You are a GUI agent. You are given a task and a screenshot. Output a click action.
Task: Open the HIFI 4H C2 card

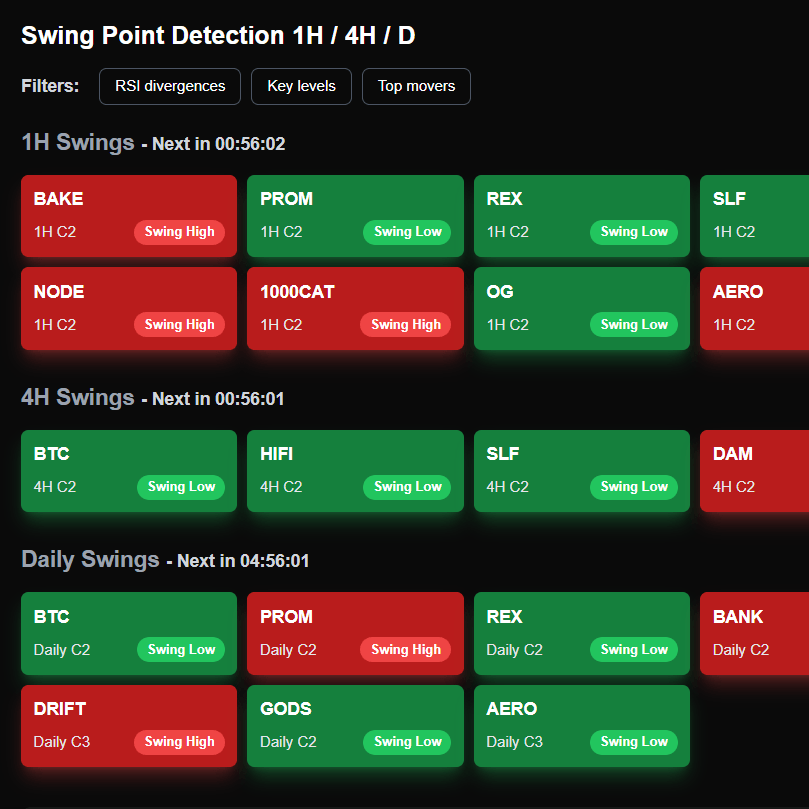[355, 471]
